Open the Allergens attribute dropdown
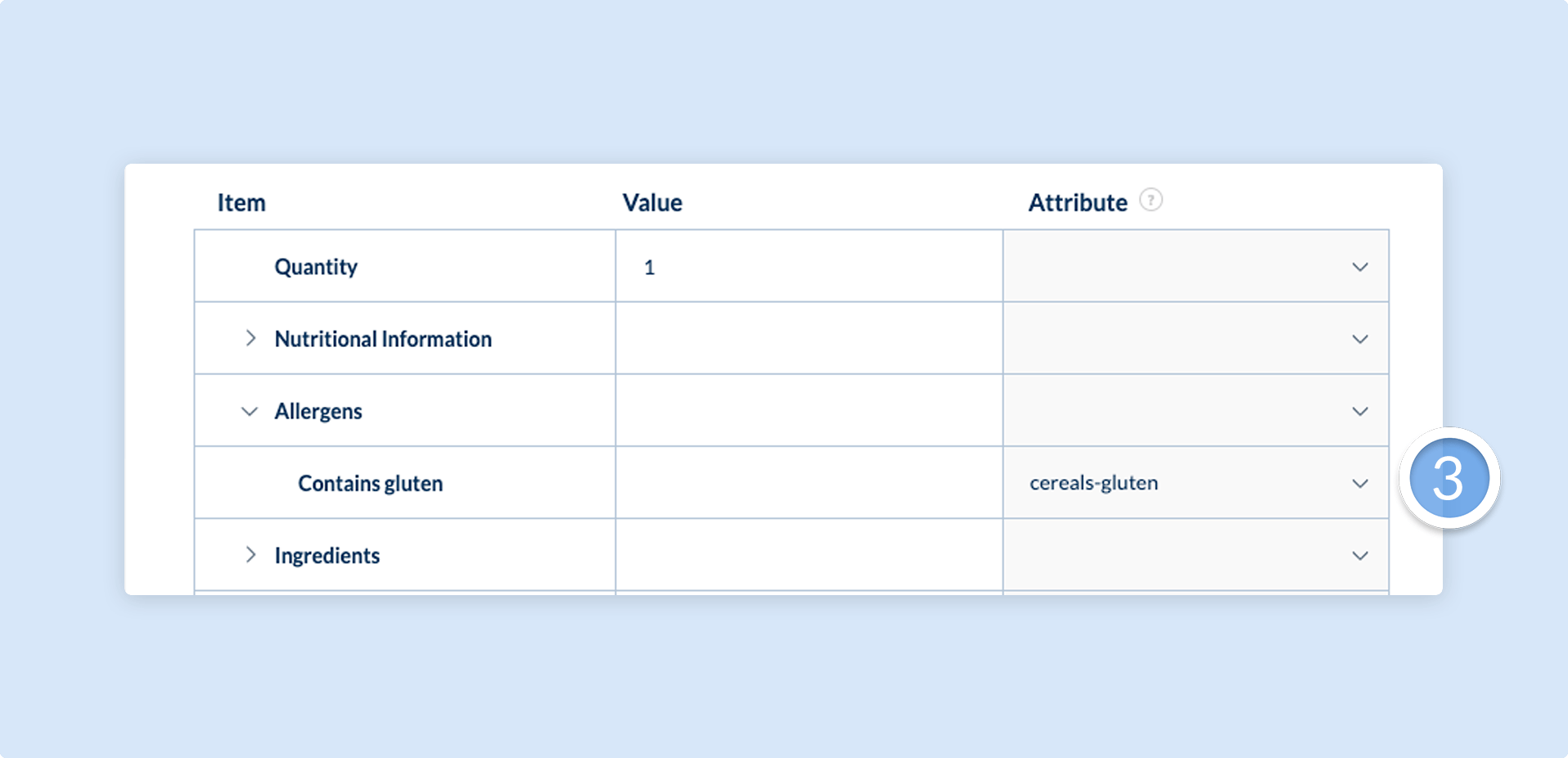Image resolution: width=1568 pixels, height=758 pixels. tap(1196, 410)
